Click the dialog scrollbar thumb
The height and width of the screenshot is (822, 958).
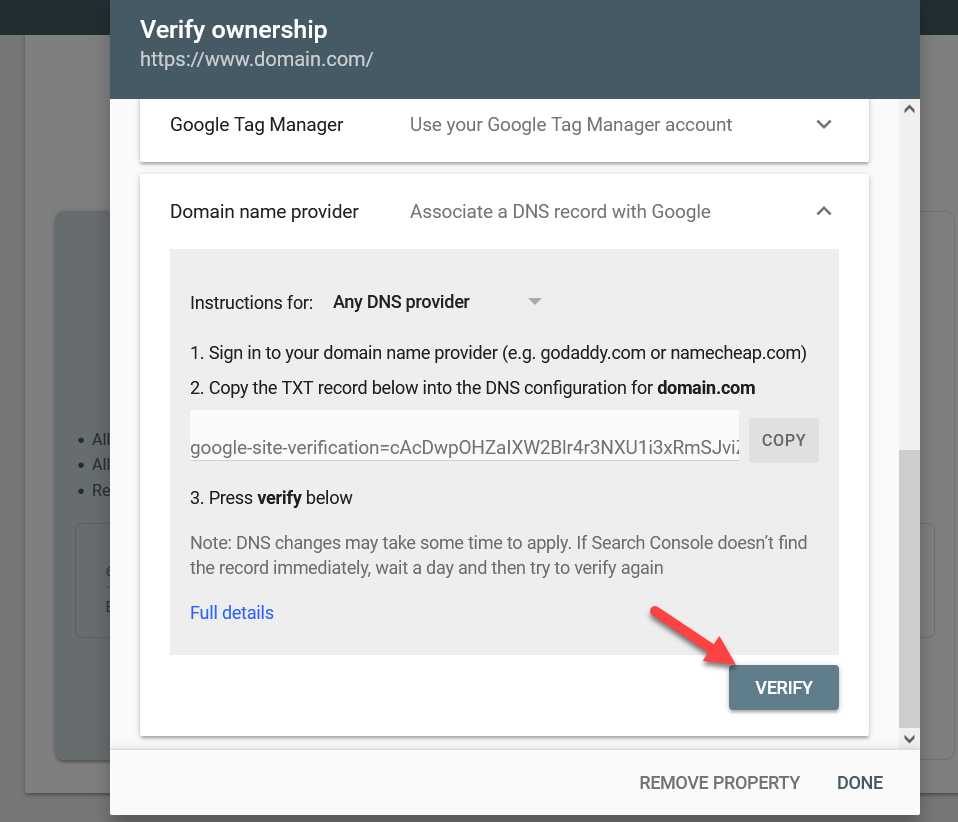tap(909, 590)
